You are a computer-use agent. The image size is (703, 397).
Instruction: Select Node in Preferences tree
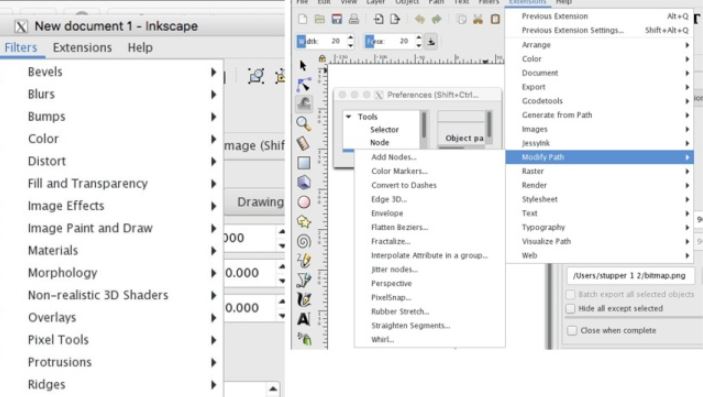pos(379,143)
